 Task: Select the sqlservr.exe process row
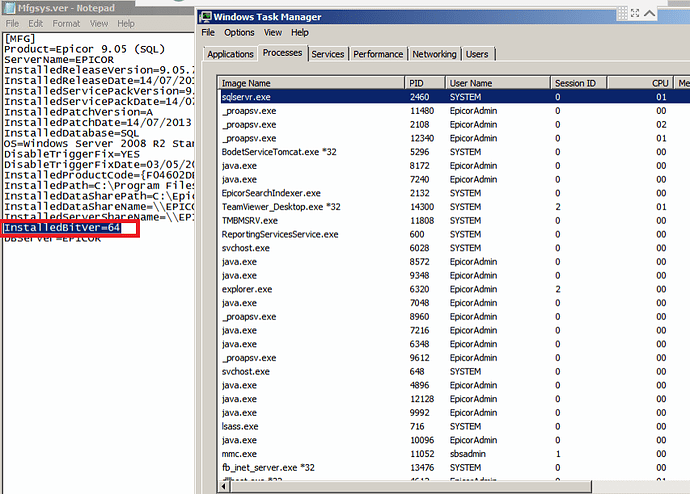455,97
